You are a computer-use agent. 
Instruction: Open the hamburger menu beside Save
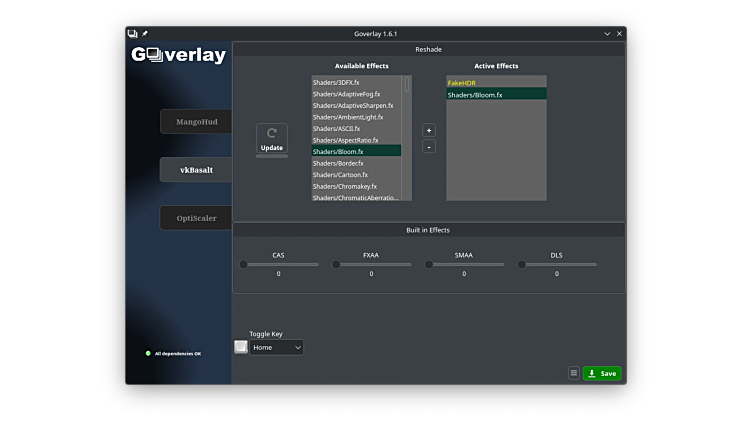[573, 373]
